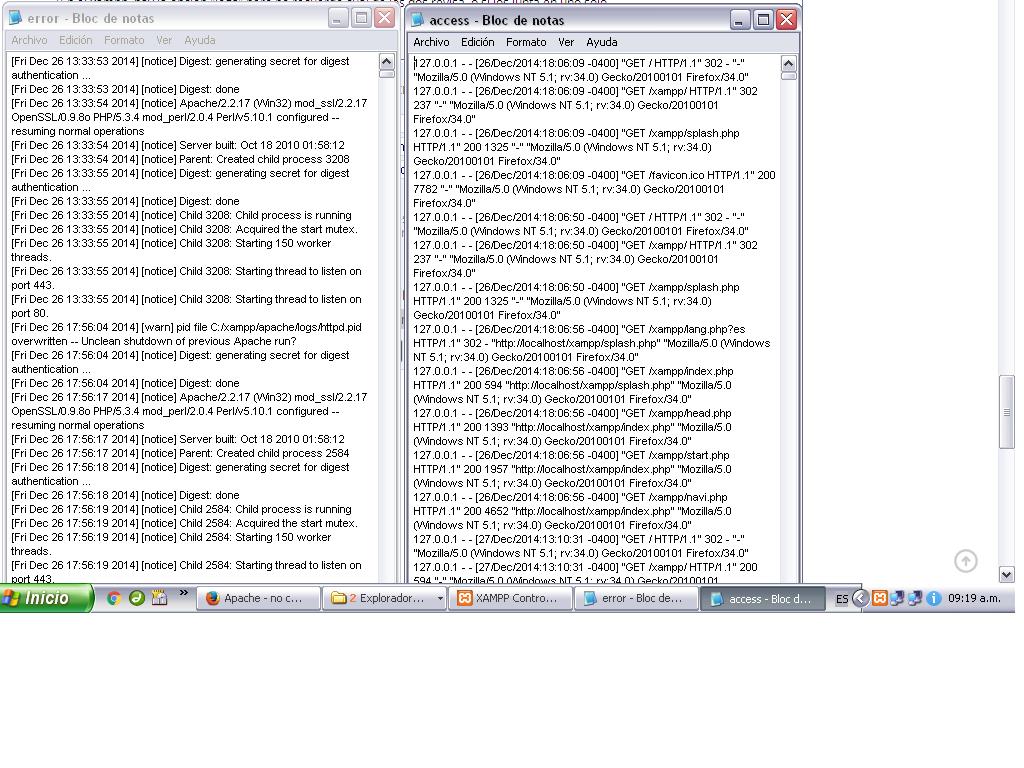
Task: Click access Notepad title bar icon
Action: [x=417, y=20]
